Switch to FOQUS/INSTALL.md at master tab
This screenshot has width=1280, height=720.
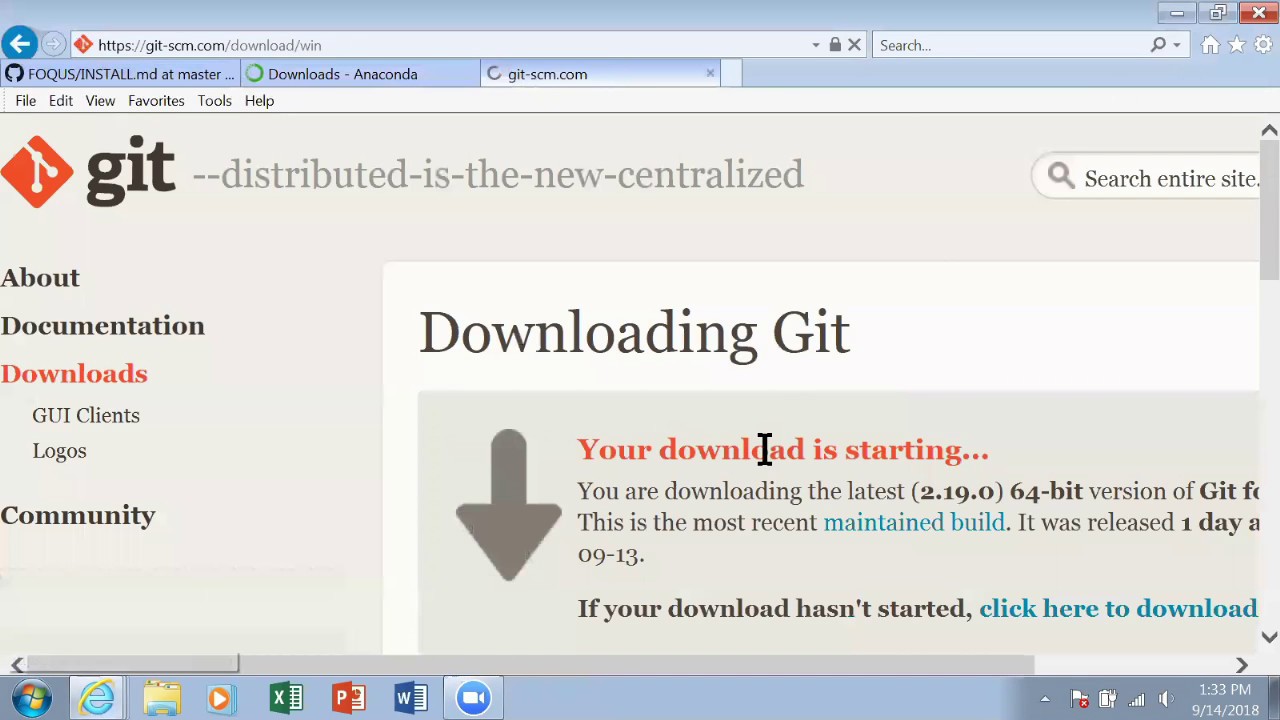[120, 74]
